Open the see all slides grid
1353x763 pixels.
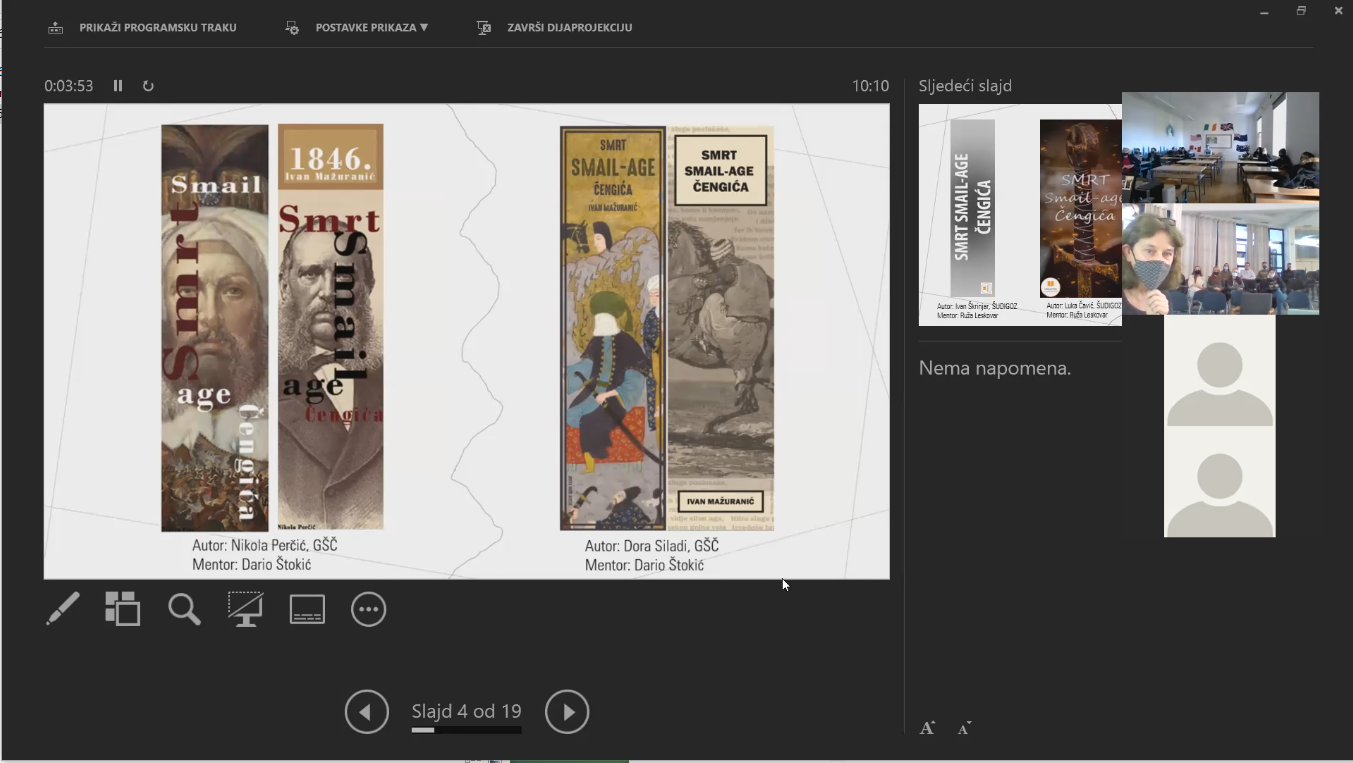tap(123, 609)
